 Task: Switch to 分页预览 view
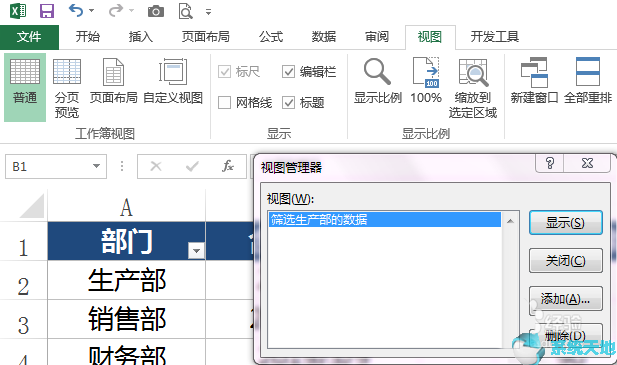click(67, 87)
